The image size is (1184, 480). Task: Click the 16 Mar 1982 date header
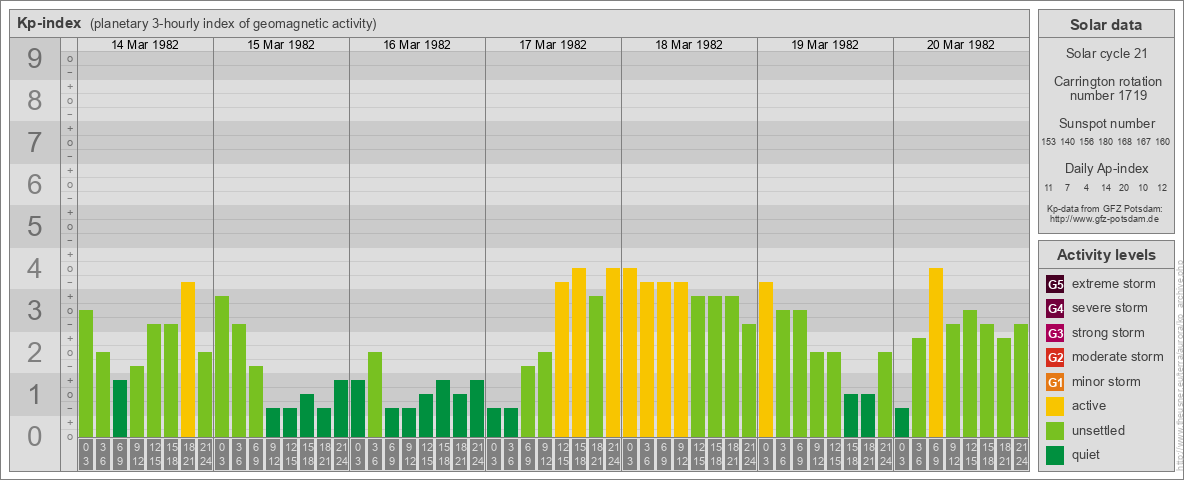(417, 45)
